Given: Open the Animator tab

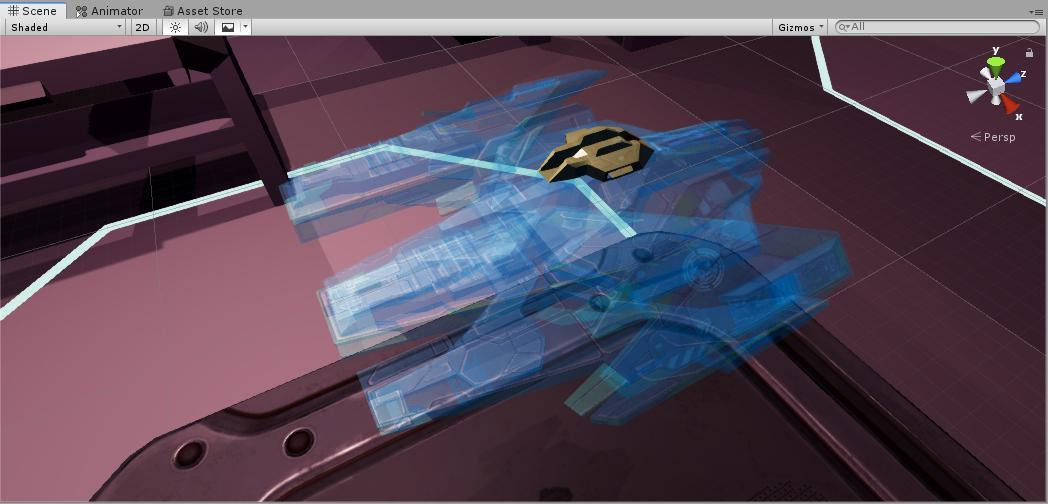Looking at the screenshot, I should (109, 11).
